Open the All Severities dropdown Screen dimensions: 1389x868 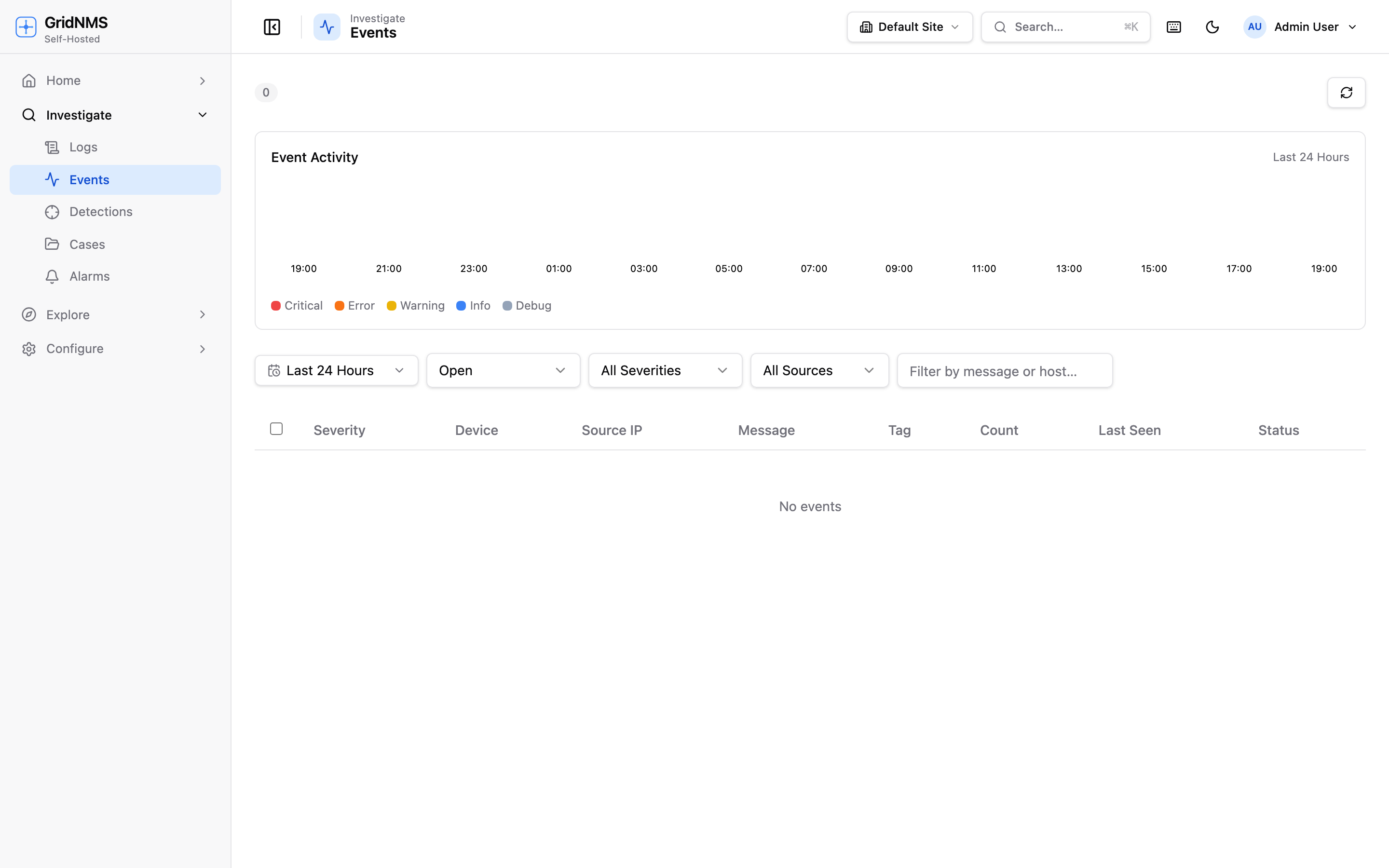point(665,371)
